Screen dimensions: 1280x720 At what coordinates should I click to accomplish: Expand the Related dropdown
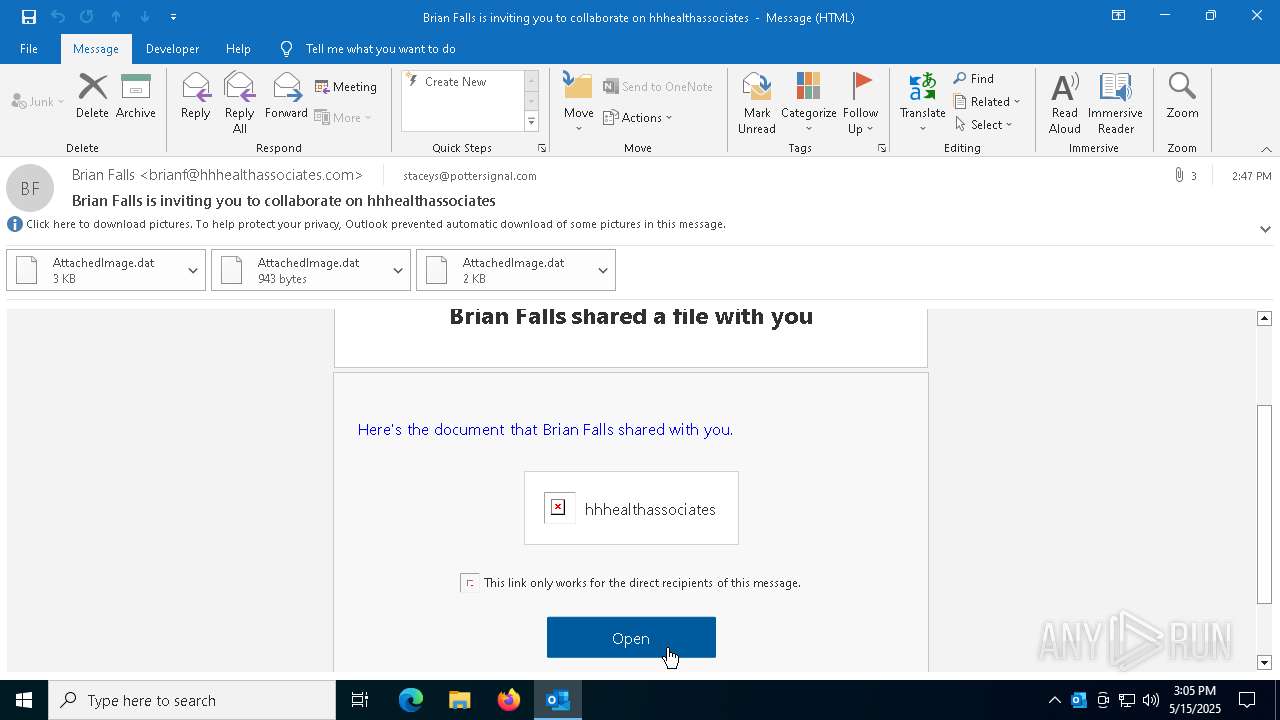(x=987, y=102)
